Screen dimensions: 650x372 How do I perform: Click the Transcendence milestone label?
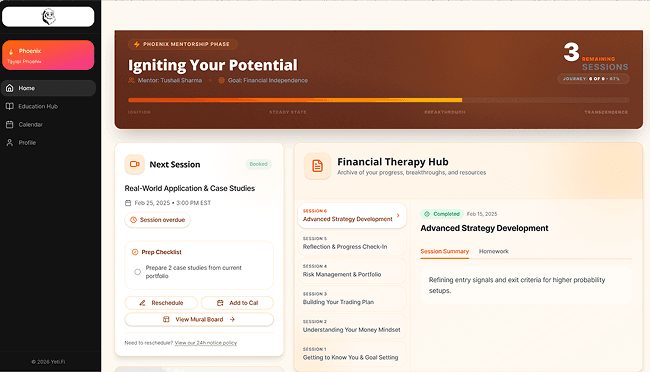tap(606, 112)
